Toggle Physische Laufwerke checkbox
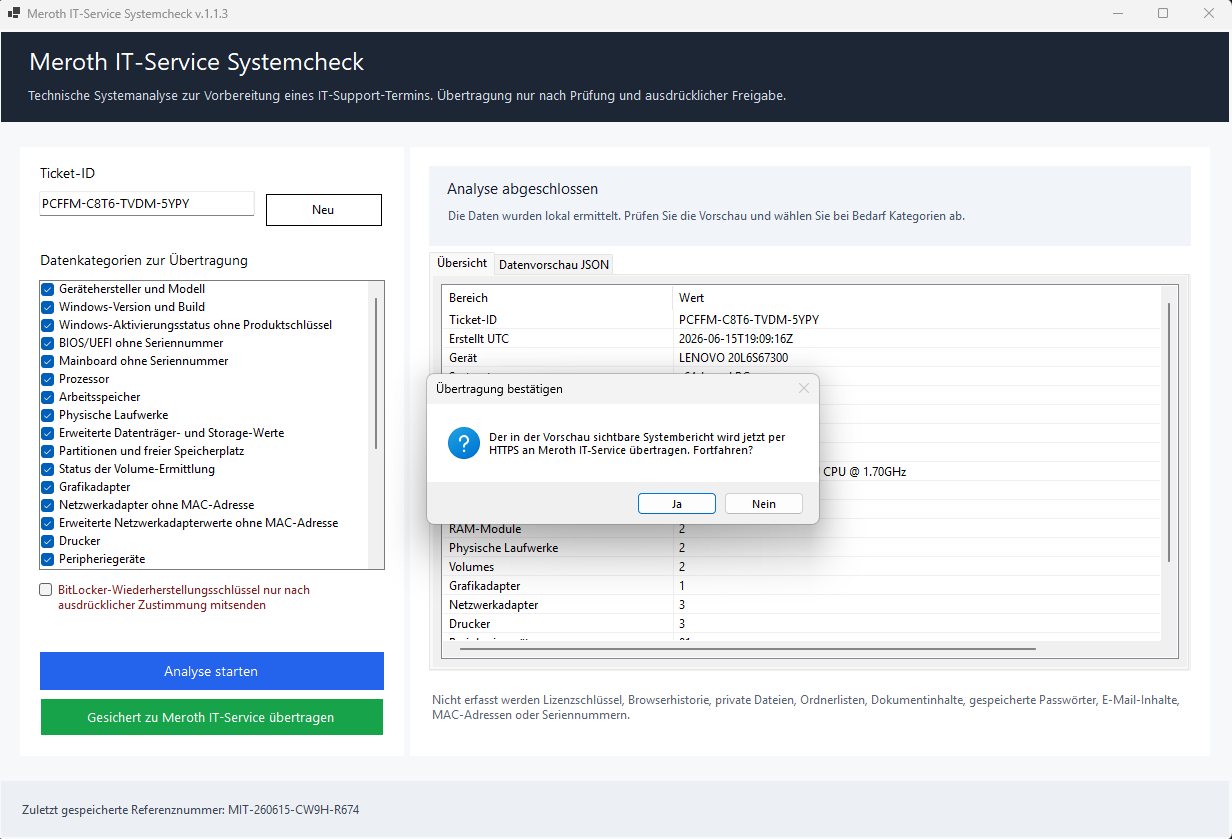The width and height of the screenshot is (1232, 839). click(x=47, y=415)
